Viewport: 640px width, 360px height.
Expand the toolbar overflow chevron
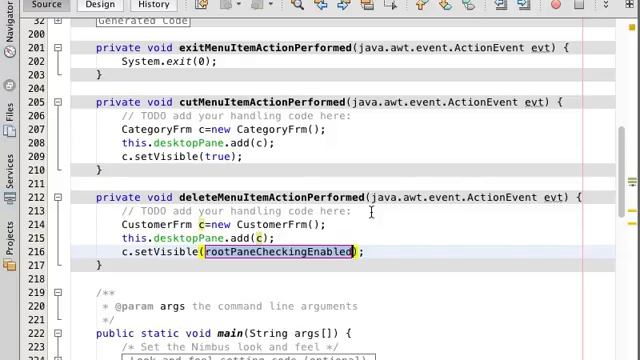point(606,4)
